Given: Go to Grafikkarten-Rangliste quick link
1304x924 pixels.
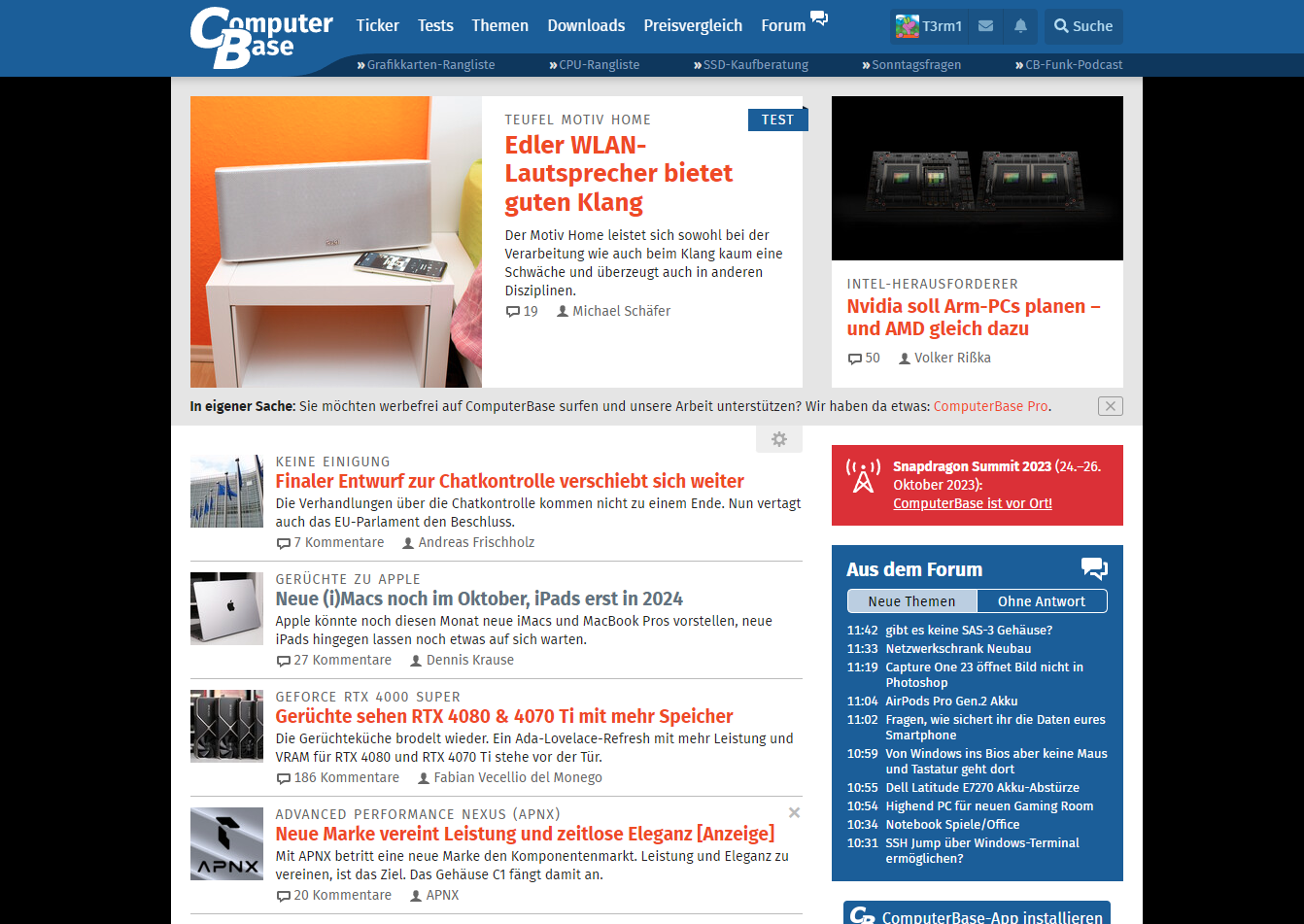Looking at the screenshot, I should coord(426,65).
